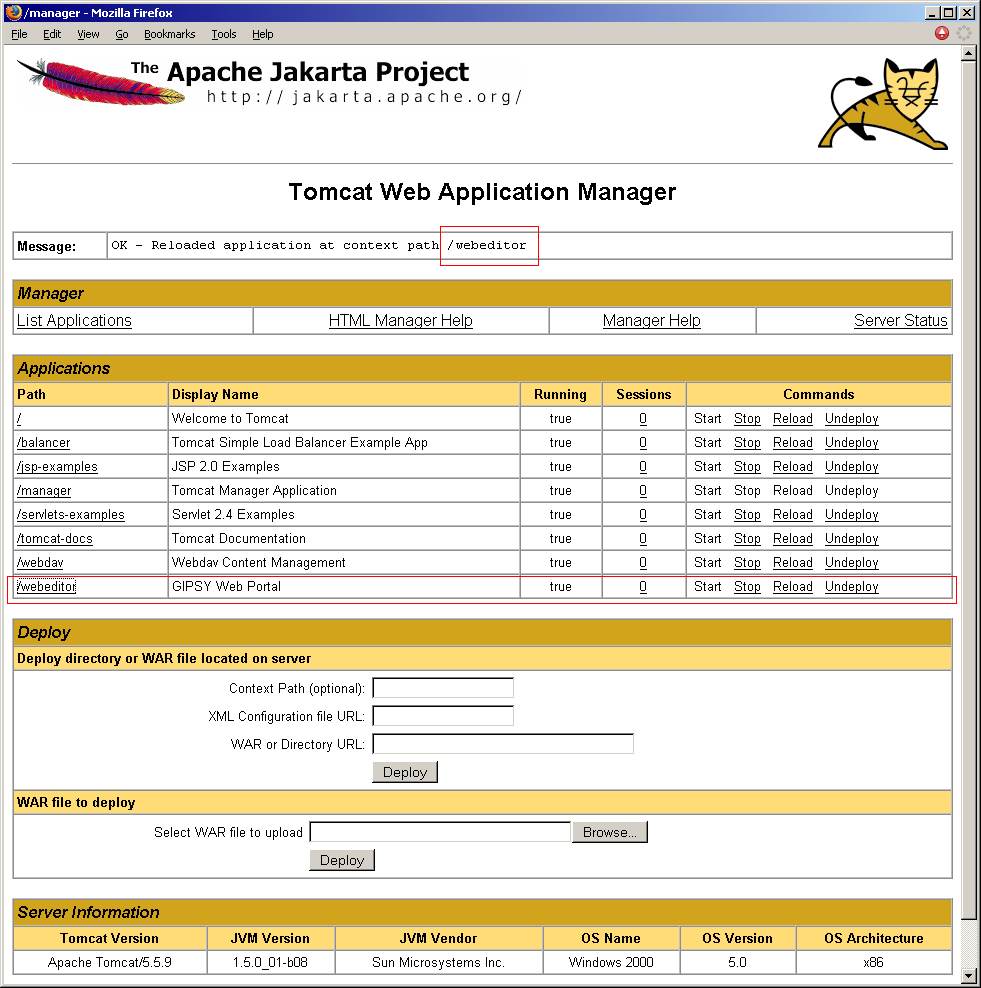Open sessions count for /balancer
The height and width of the screenshot is (988, 981).
point(643,442)
